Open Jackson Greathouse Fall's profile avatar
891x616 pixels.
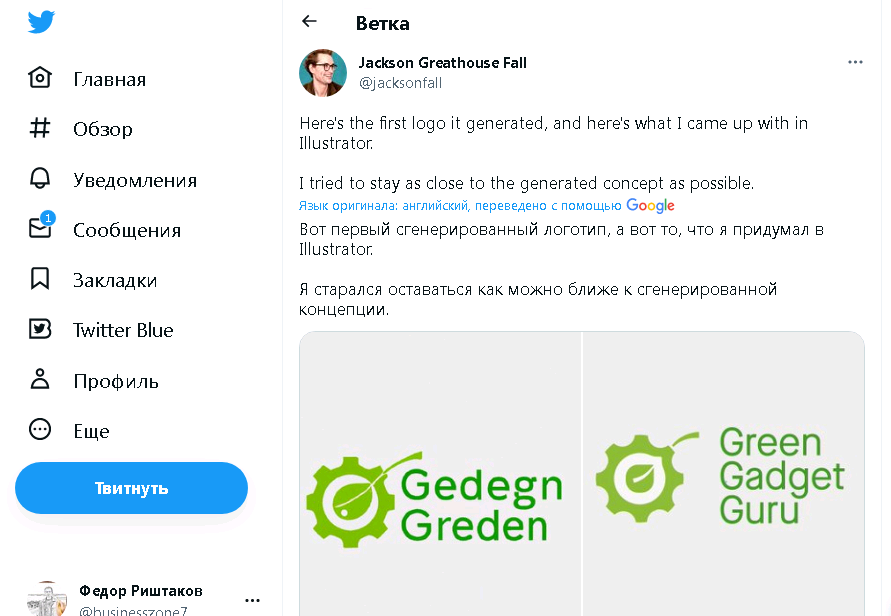(322, 72)
